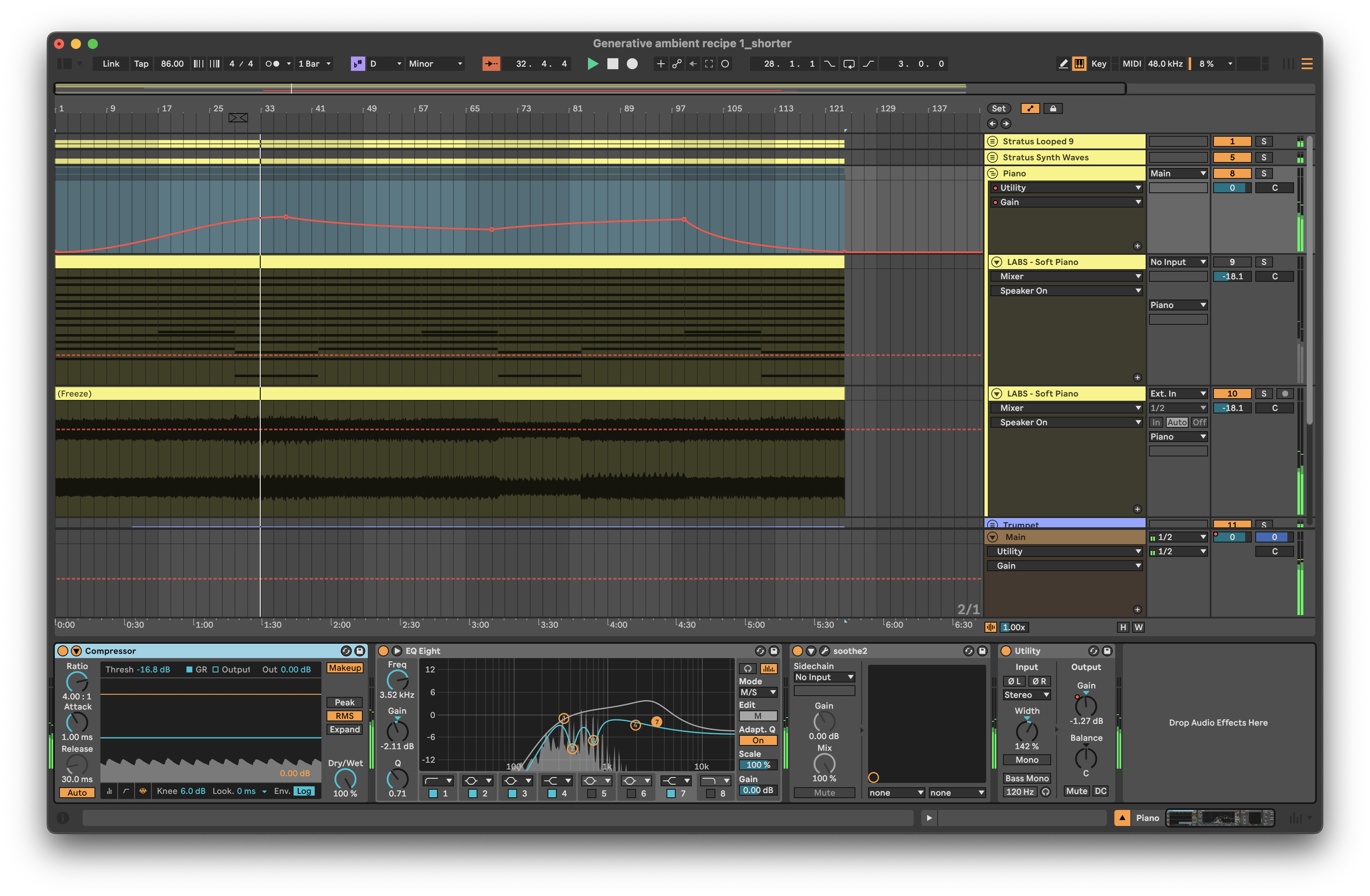Toggle soothe2 device activator
Screen dimensions: 1370x896
[797, 650]
